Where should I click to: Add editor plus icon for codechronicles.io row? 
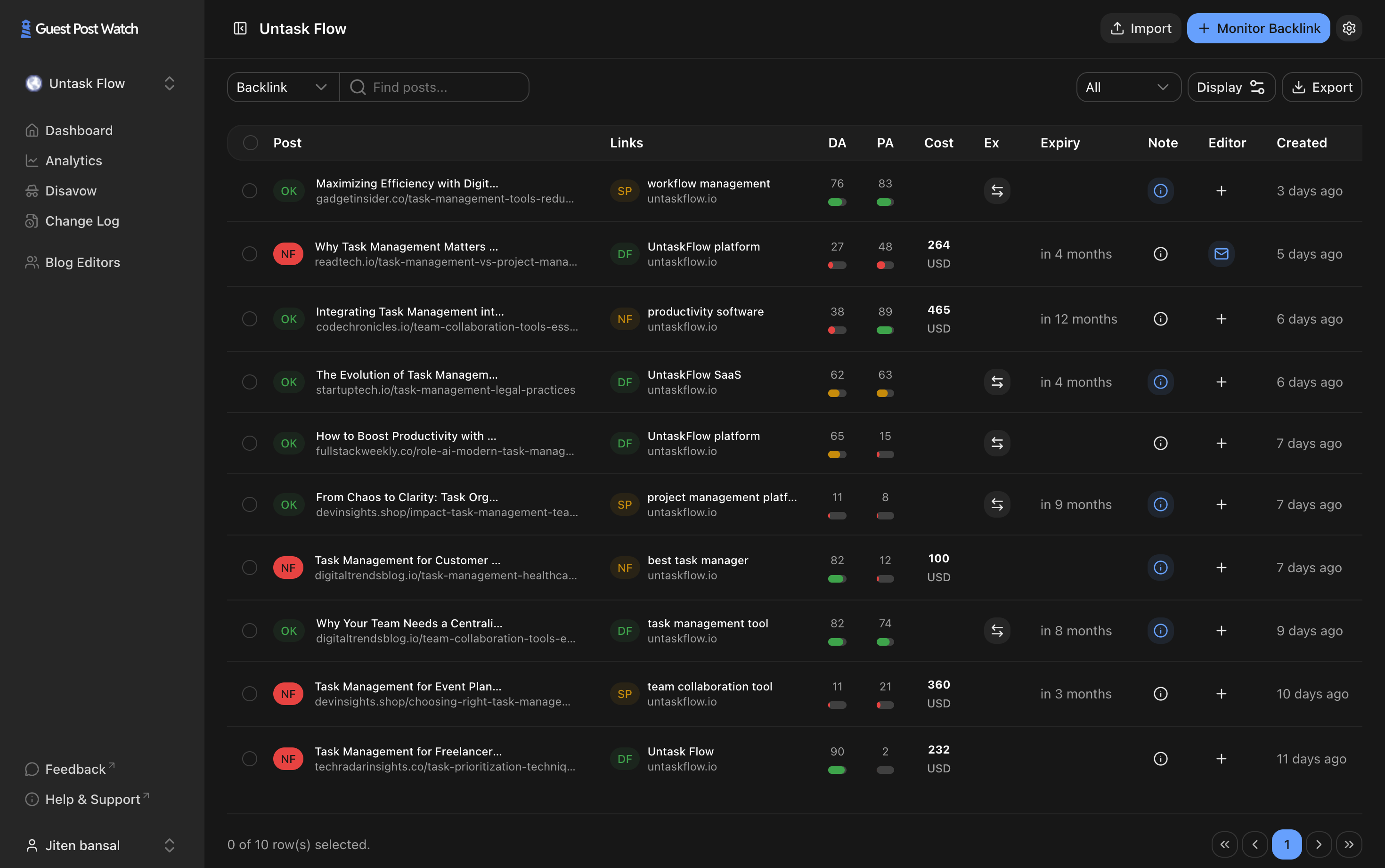point(1222,318)
